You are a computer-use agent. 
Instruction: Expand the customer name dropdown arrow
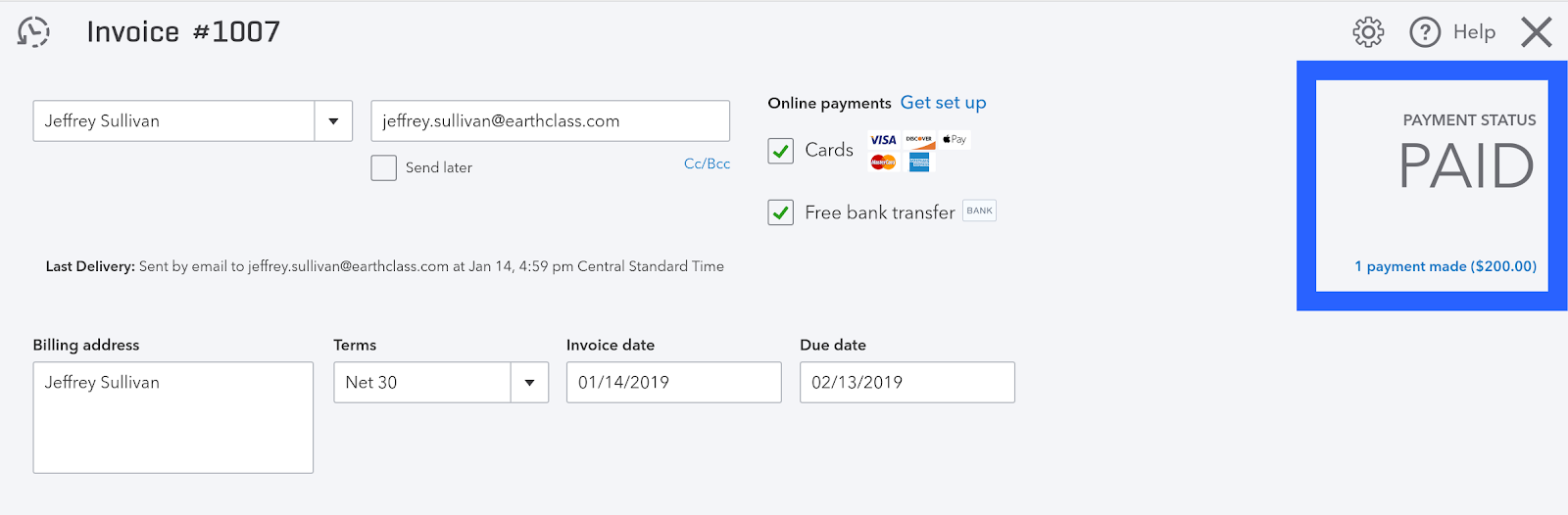pos(333,121)
